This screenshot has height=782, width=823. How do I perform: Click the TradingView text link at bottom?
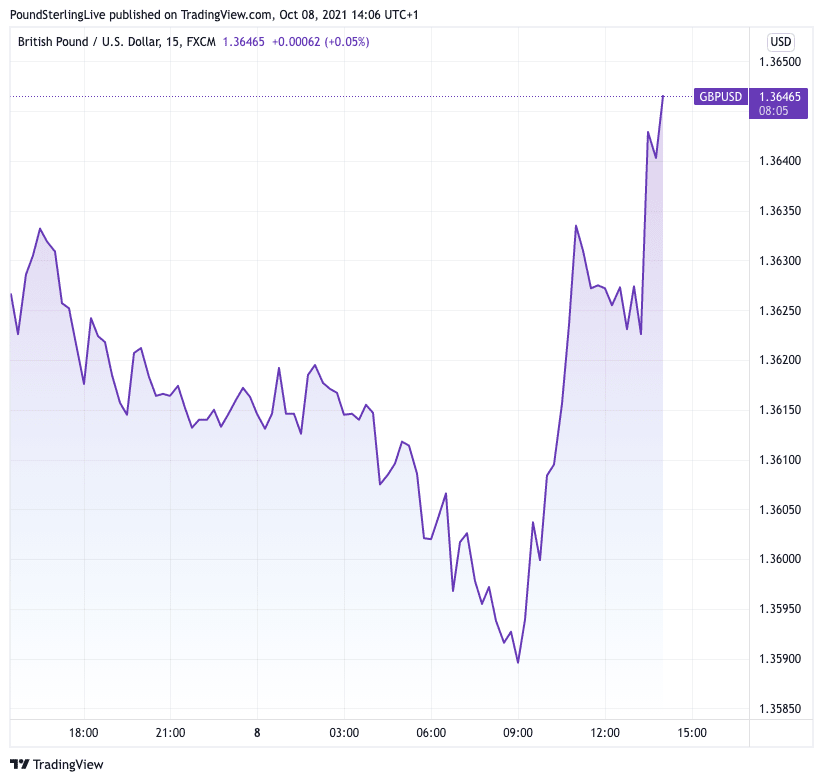click(x=68, y=765)
